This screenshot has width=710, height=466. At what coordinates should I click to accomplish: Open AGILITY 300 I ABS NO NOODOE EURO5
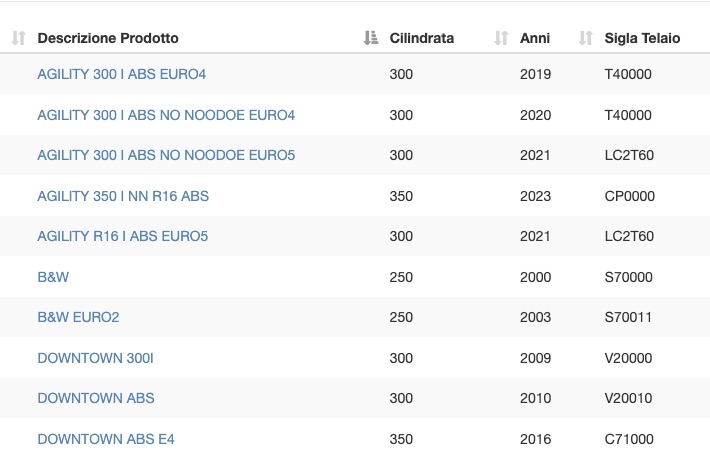pyautogui.click(x=166, y=155)
